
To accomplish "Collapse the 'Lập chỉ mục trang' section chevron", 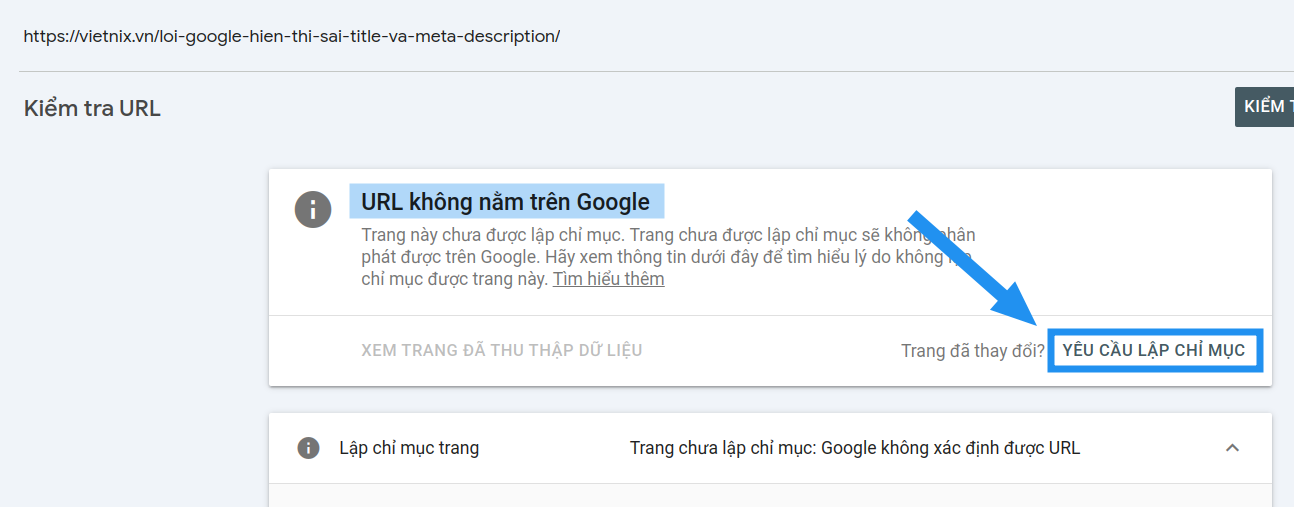I will 1232,448.
